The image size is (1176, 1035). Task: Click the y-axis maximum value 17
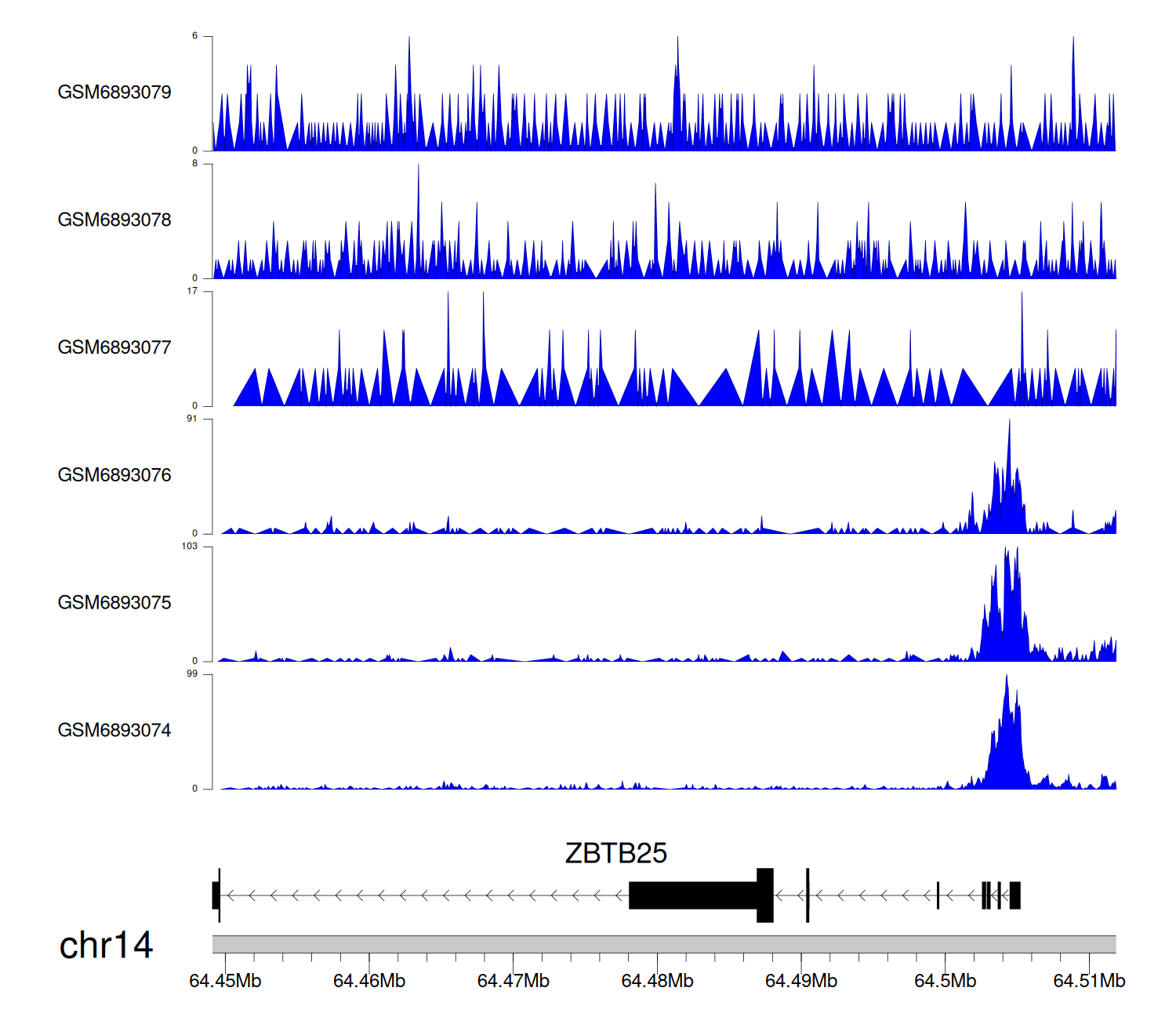click(x=192, y=291)
